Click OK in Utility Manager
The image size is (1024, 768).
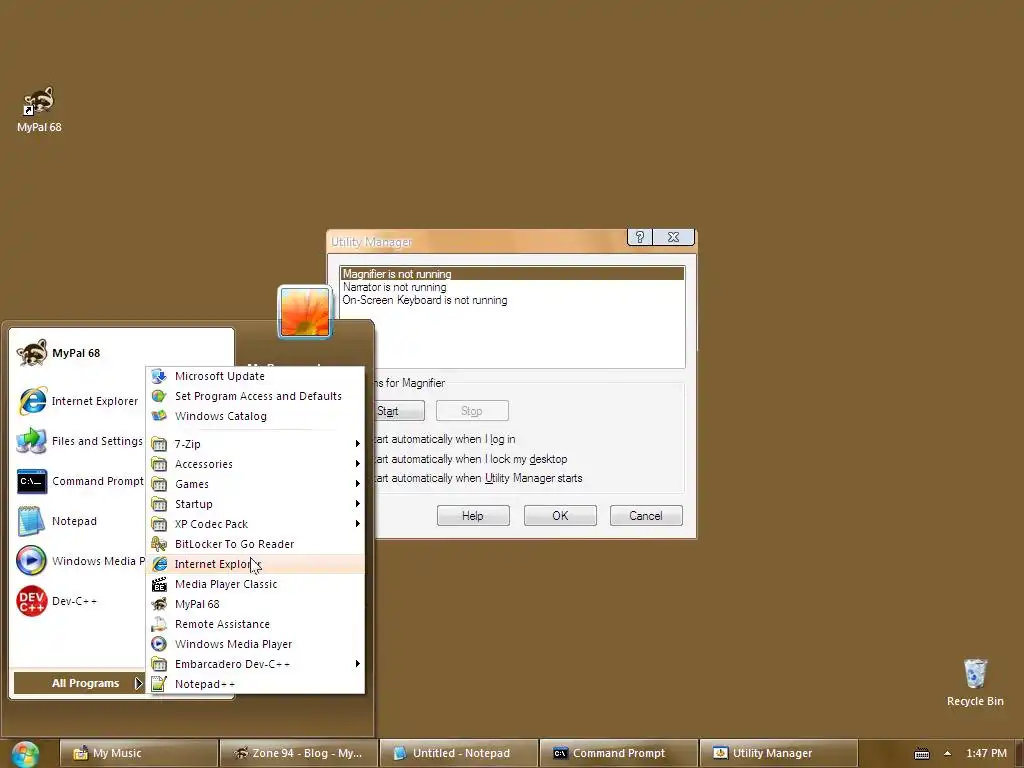pos(560,516)
